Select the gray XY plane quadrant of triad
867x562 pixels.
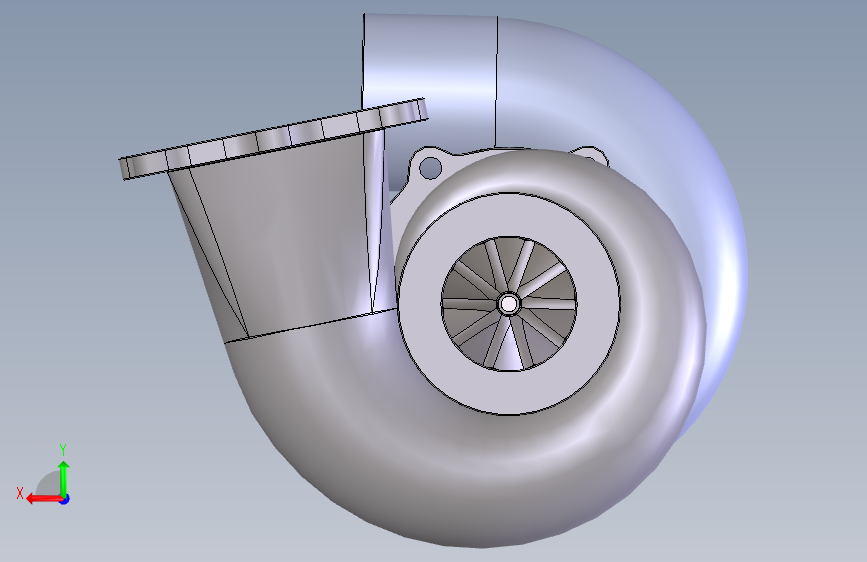pyautogui.click(x=49, y=483)
